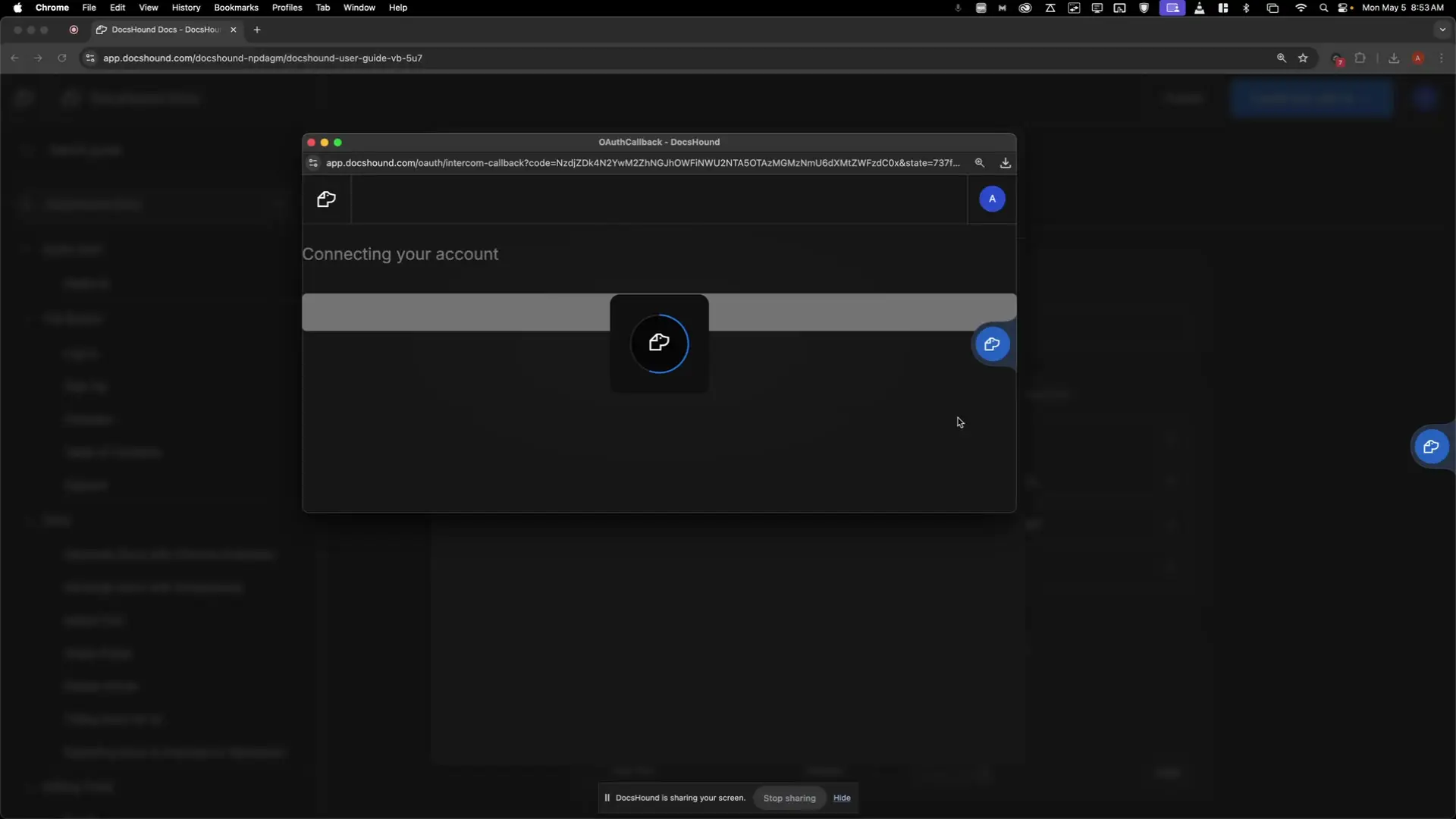The width and height of the screenshot is (1456, 819).
Task: Click the recording indicator icon beside the tab
Action: coord(74,30)
